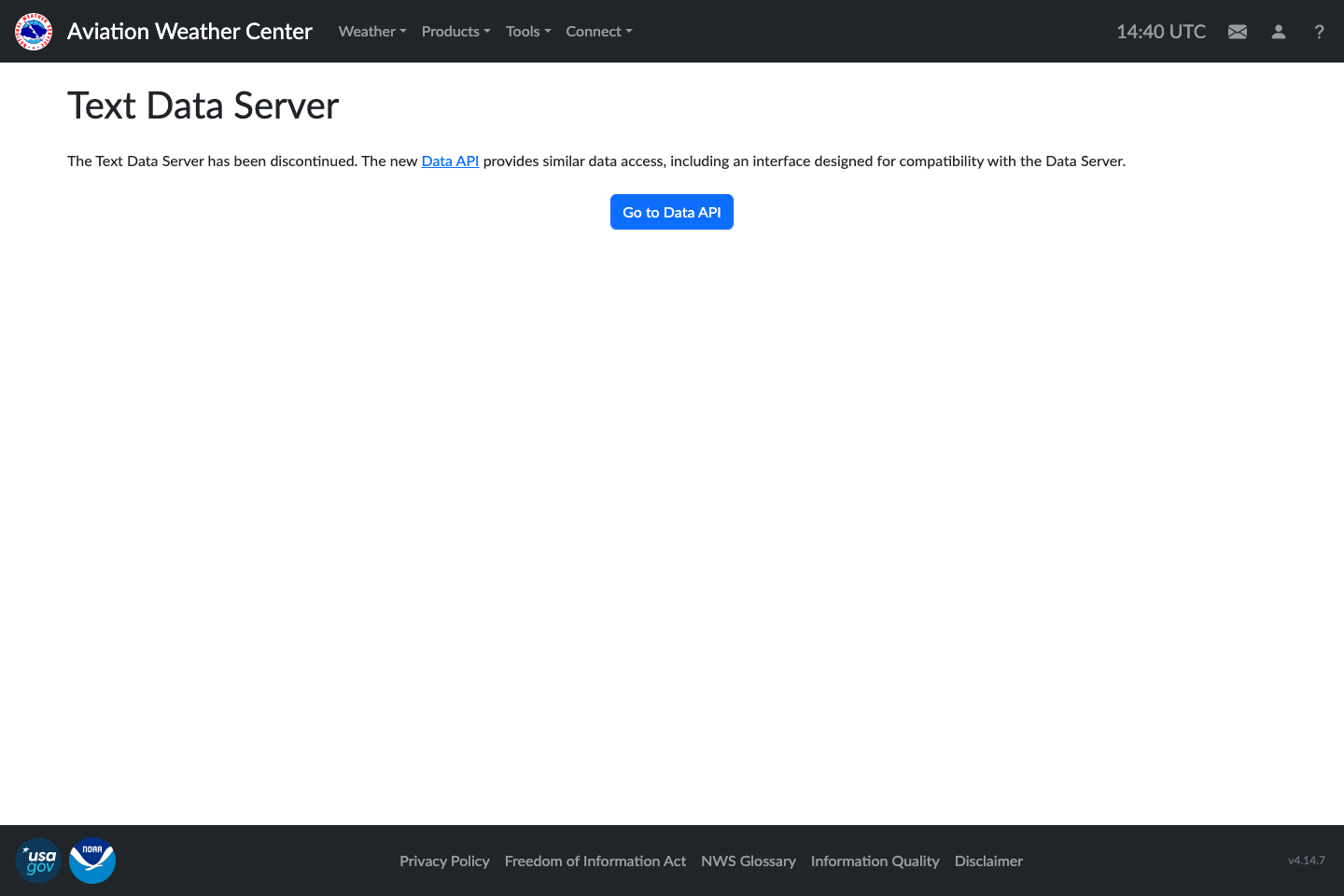Click the NOAA logo in the footer
The height and width of the screenshot is (896, 1344).
[x=92, y=861]
